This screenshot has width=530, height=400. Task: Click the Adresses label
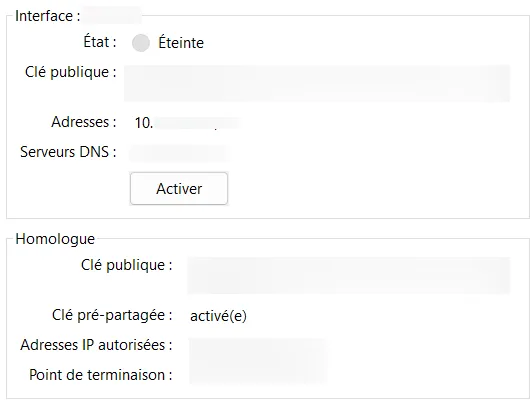tap(84, 122)
